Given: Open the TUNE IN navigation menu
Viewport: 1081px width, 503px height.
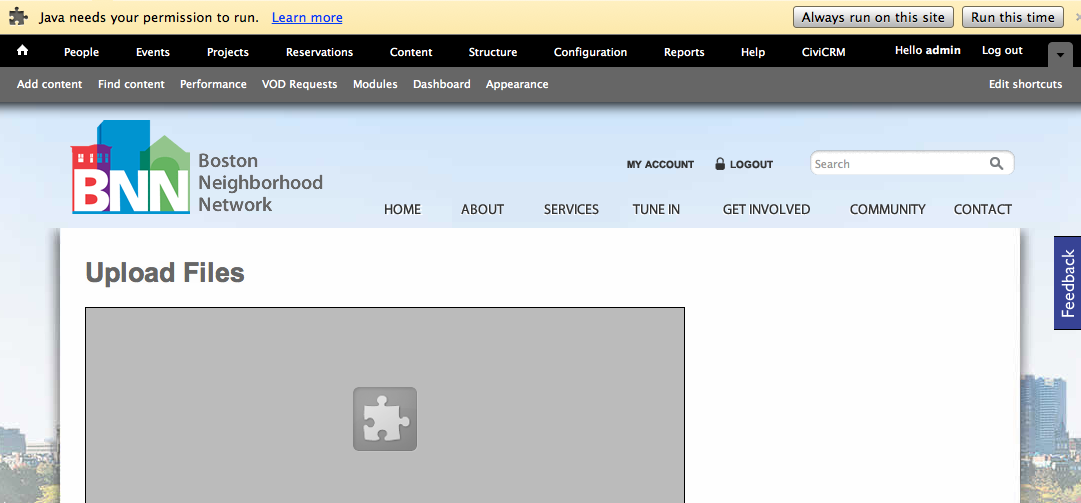Looking at the screenshot, I should 656,209.
